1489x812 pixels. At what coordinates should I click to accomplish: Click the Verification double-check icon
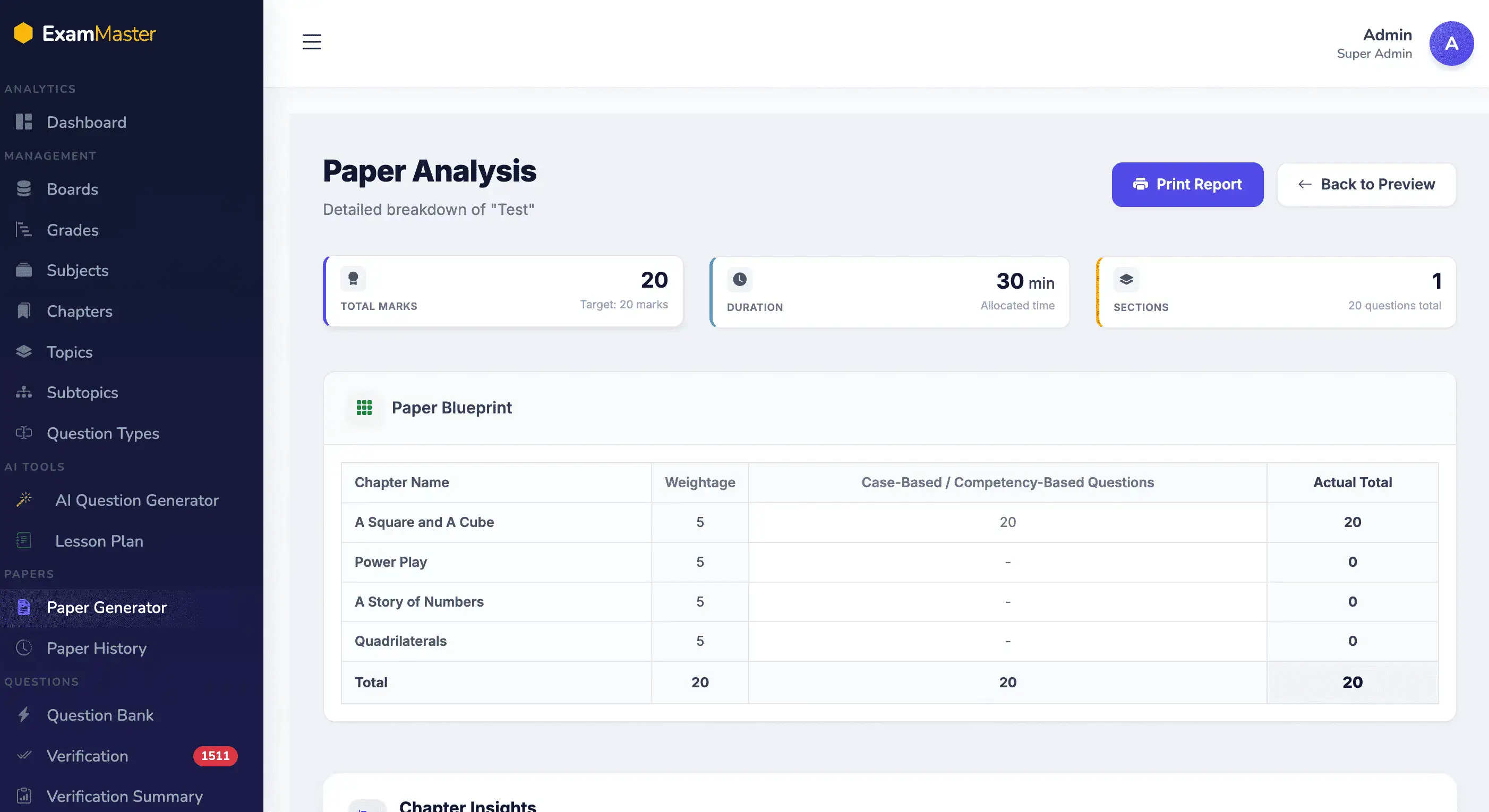(24, 755)
